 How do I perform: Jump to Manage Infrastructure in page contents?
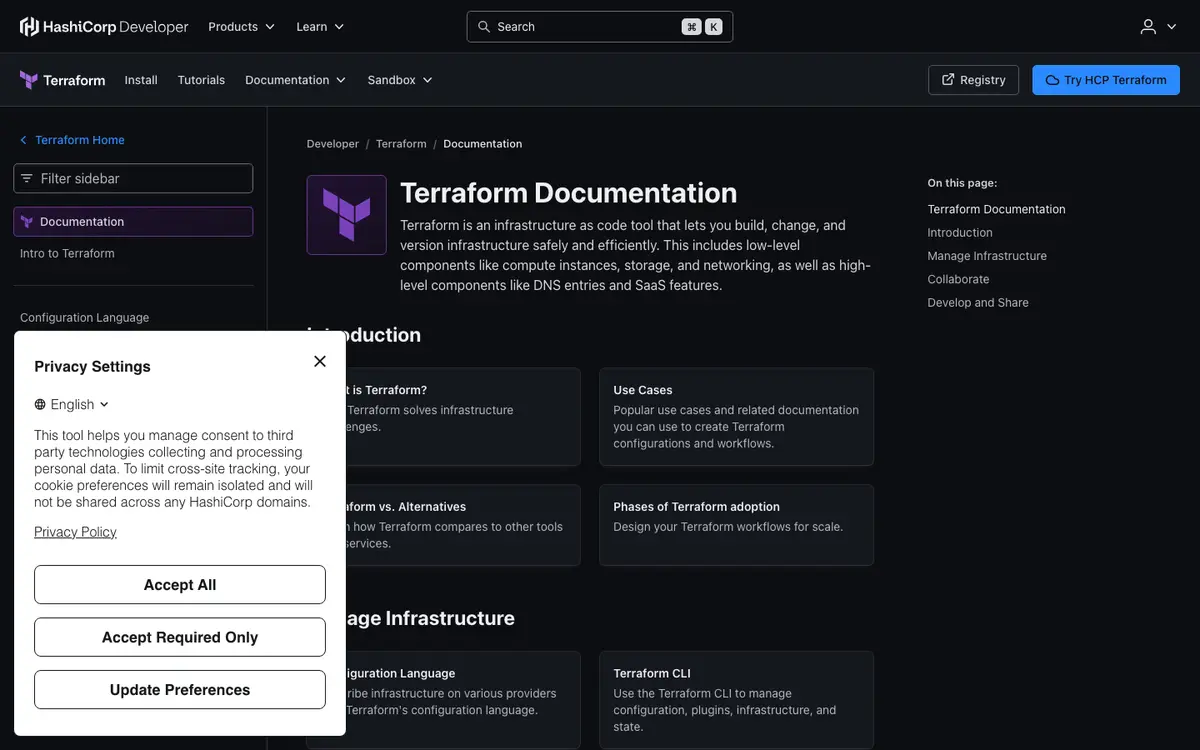(x=987, y=256)
